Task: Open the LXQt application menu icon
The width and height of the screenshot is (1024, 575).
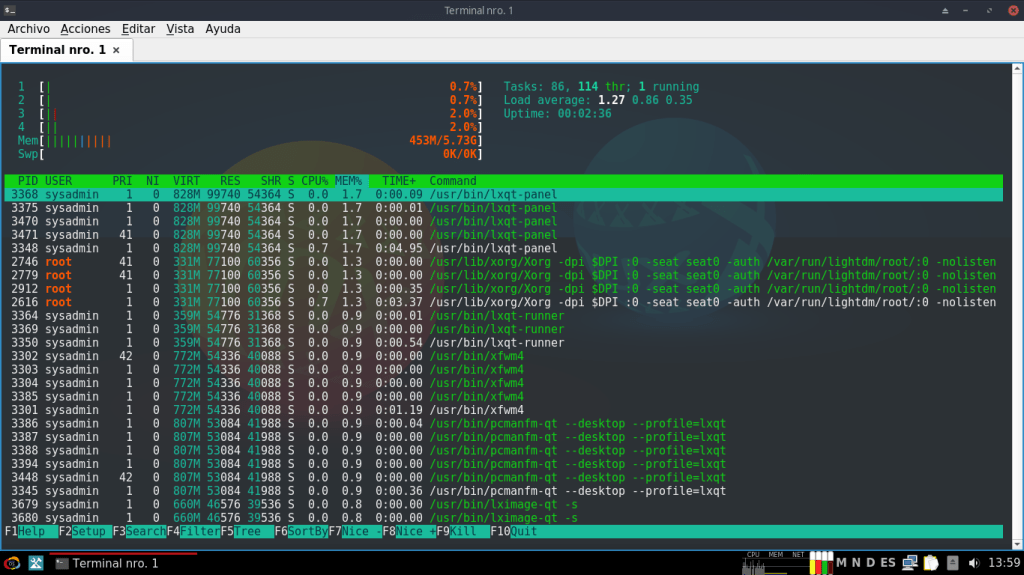Action: click(x=13, y=563)
